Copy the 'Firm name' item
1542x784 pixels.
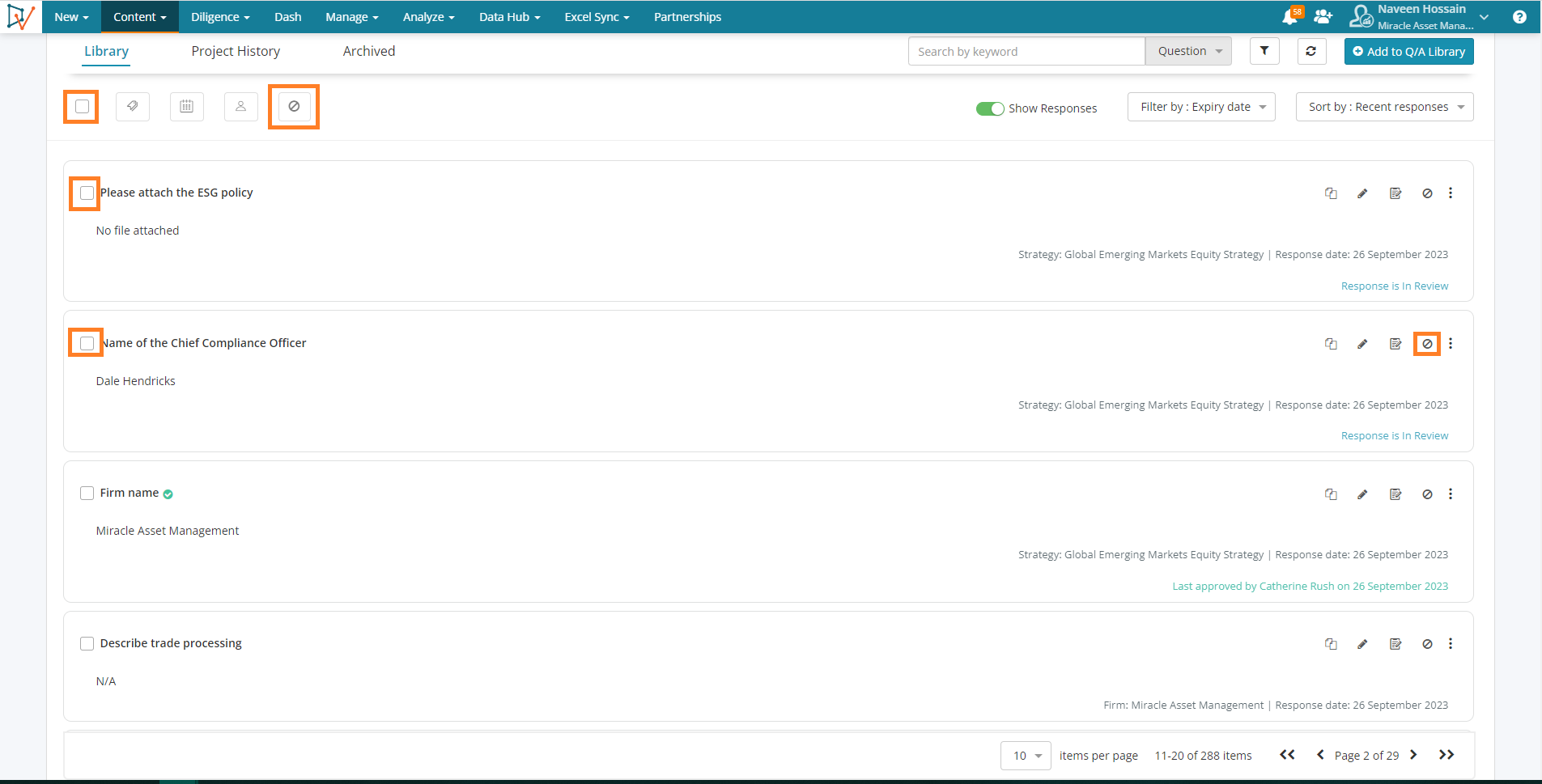tap(1331, 494)
